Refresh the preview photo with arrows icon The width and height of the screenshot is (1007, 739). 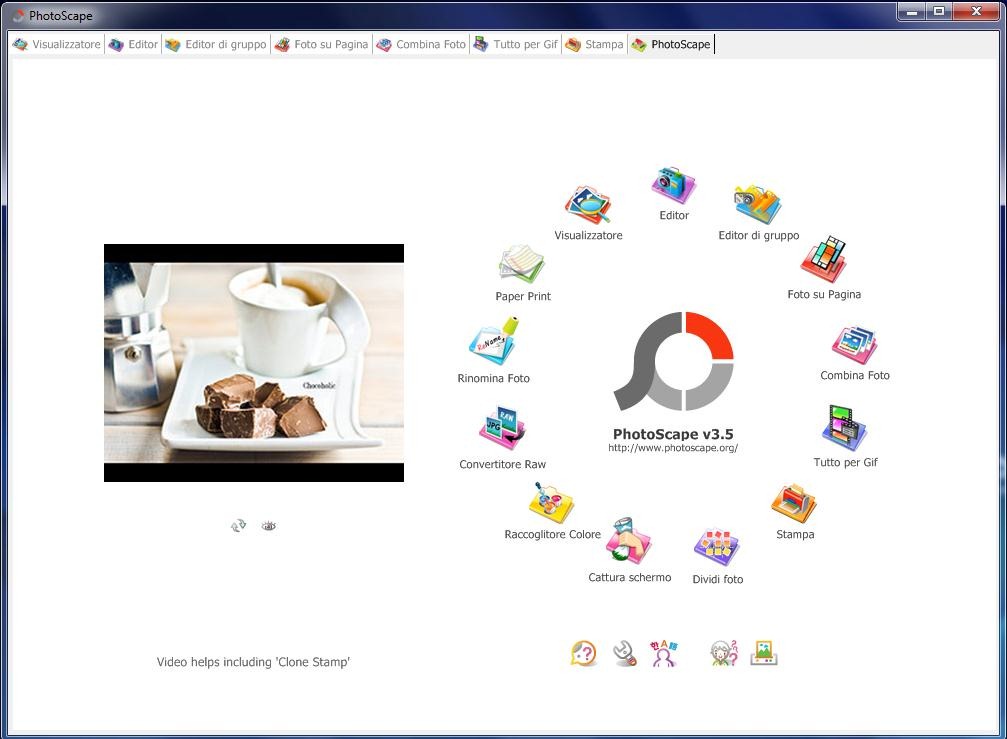[x=238, y=526]
